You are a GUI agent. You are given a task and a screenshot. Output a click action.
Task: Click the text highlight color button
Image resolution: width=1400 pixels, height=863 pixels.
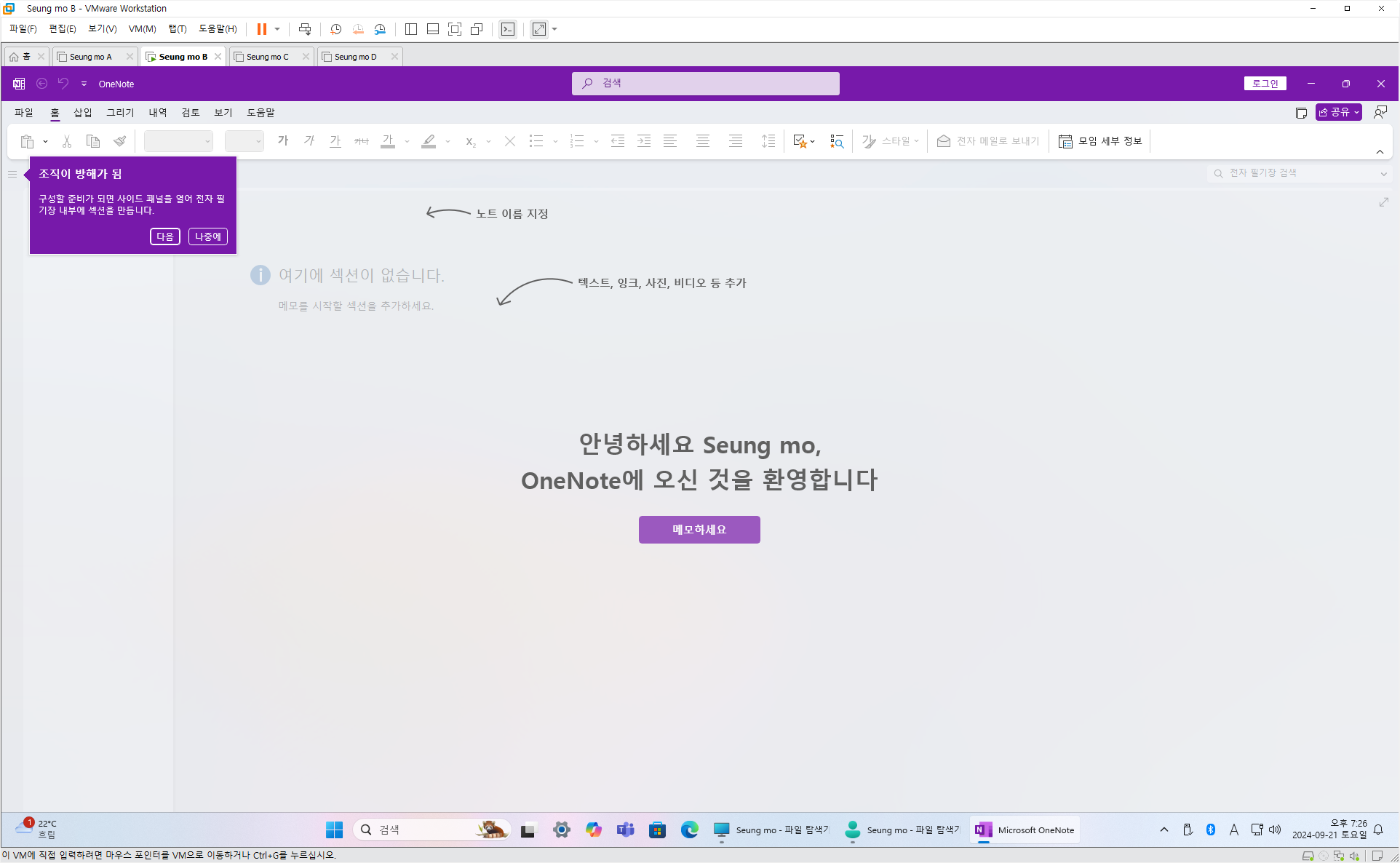click(429, 141)
